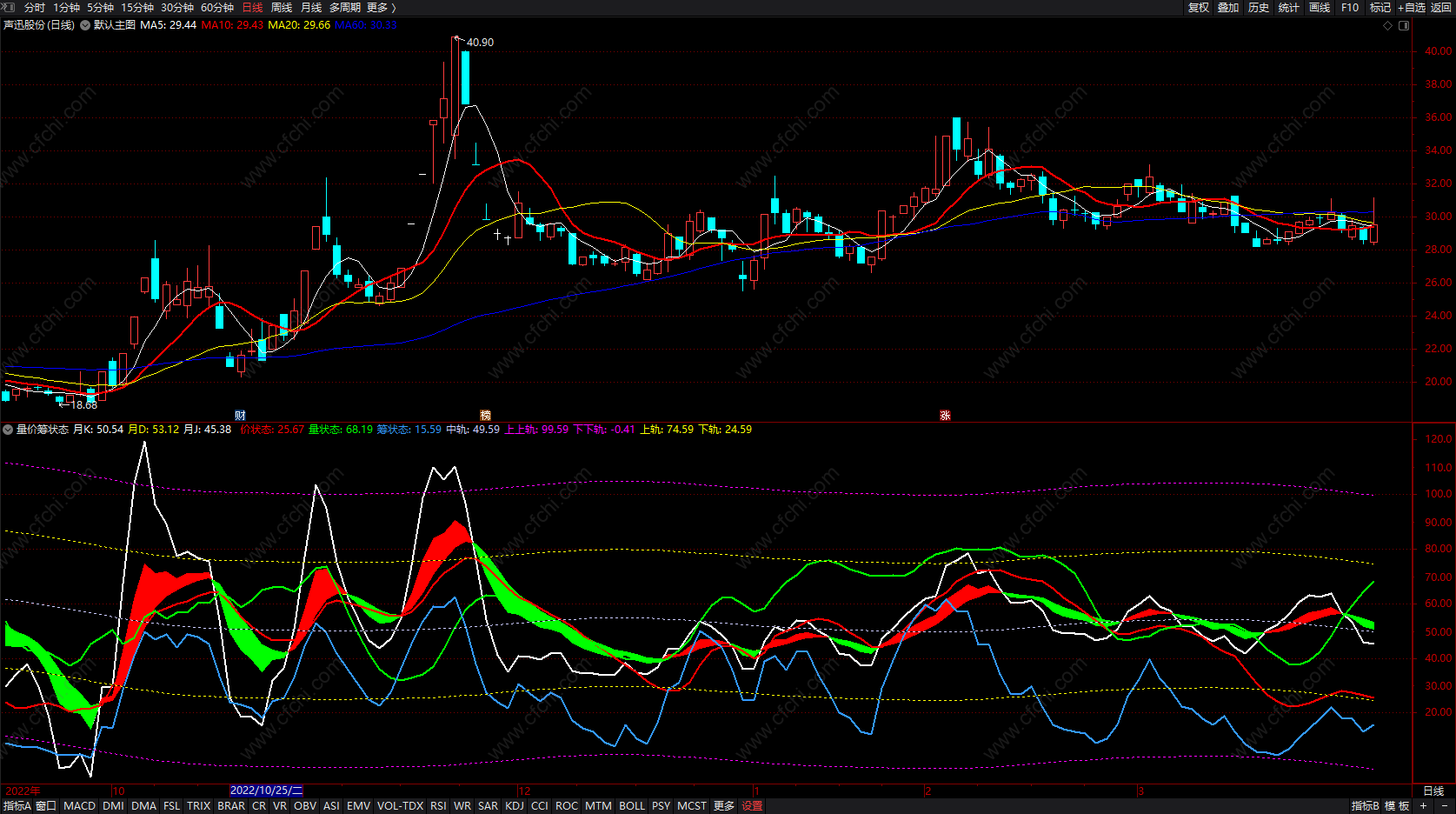The height and width of the screenshot is (814, 1456).
Task: Switch to 1分钟 timeframe
Action: click(66, 7)
